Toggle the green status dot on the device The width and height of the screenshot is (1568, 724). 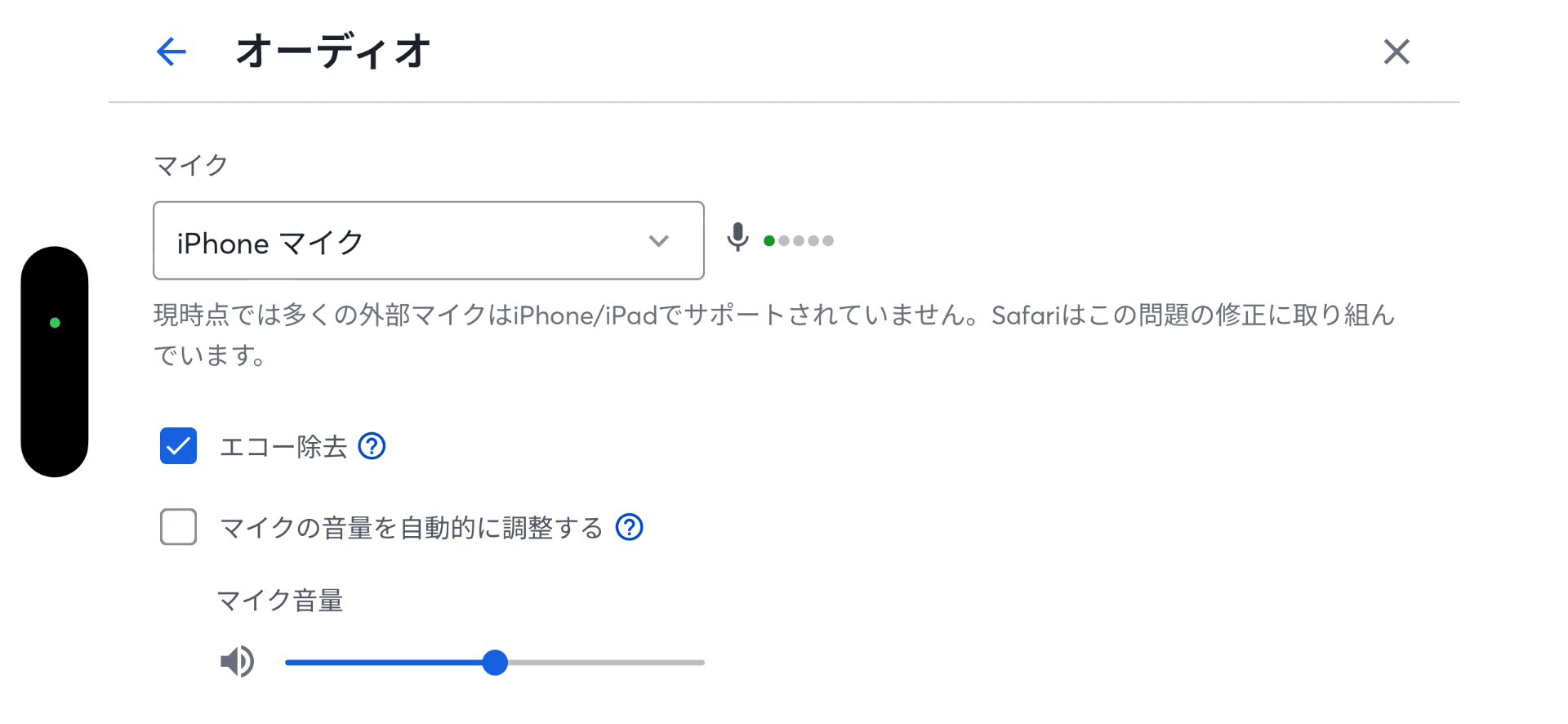55,322
